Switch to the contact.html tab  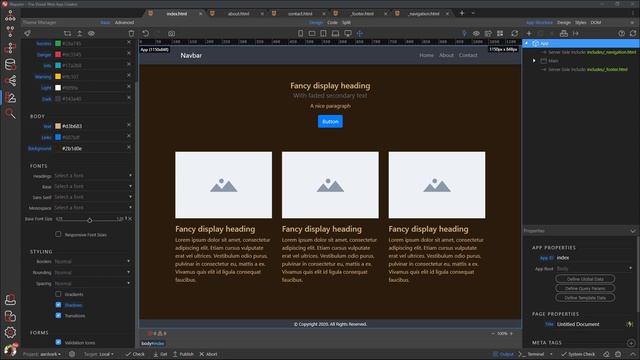[x=300, y=13]
